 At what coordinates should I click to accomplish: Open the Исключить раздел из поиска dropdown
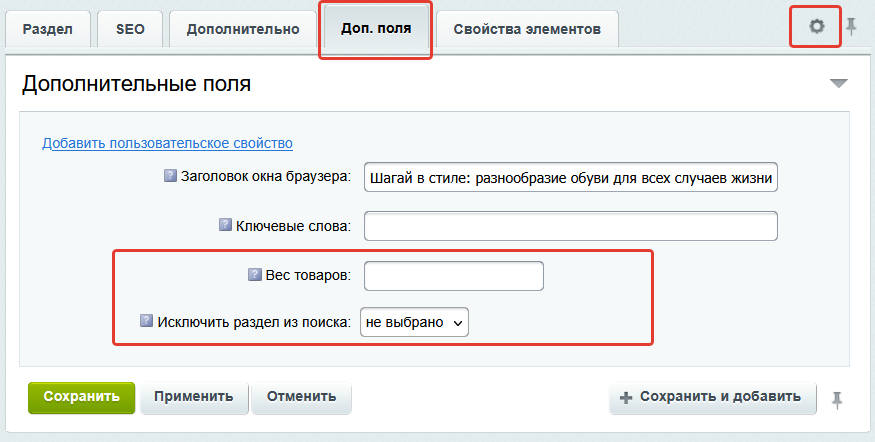click(414, 322)
